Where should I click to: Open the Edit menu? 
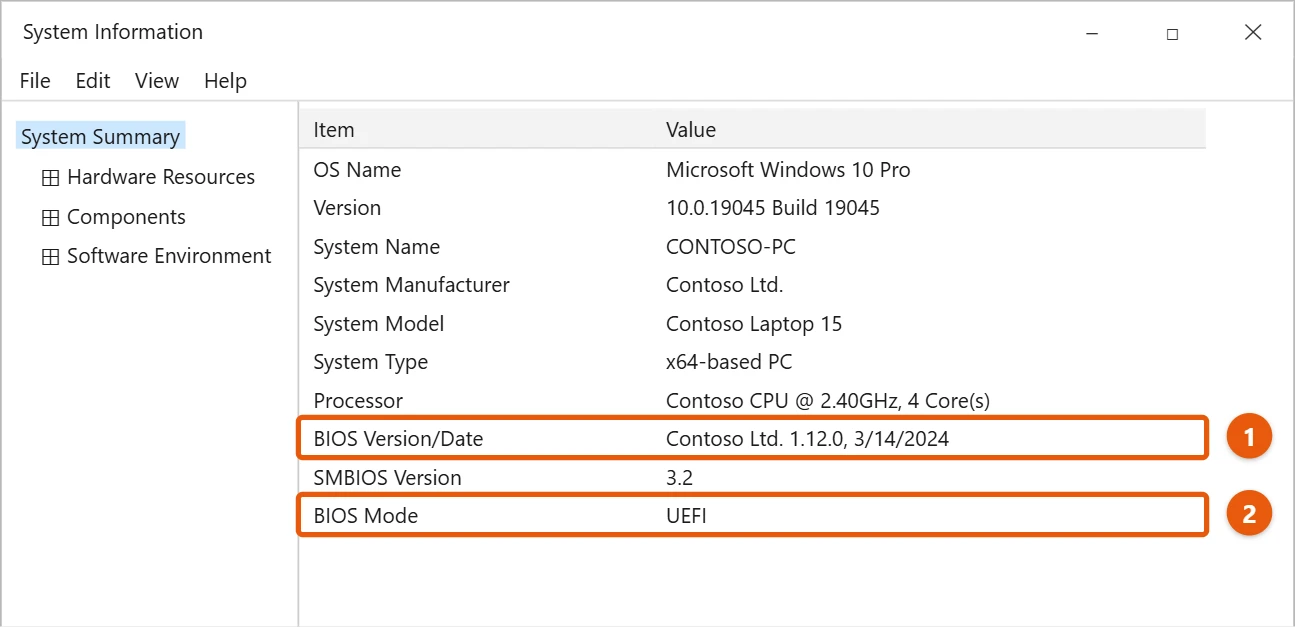tap(93, 81)
